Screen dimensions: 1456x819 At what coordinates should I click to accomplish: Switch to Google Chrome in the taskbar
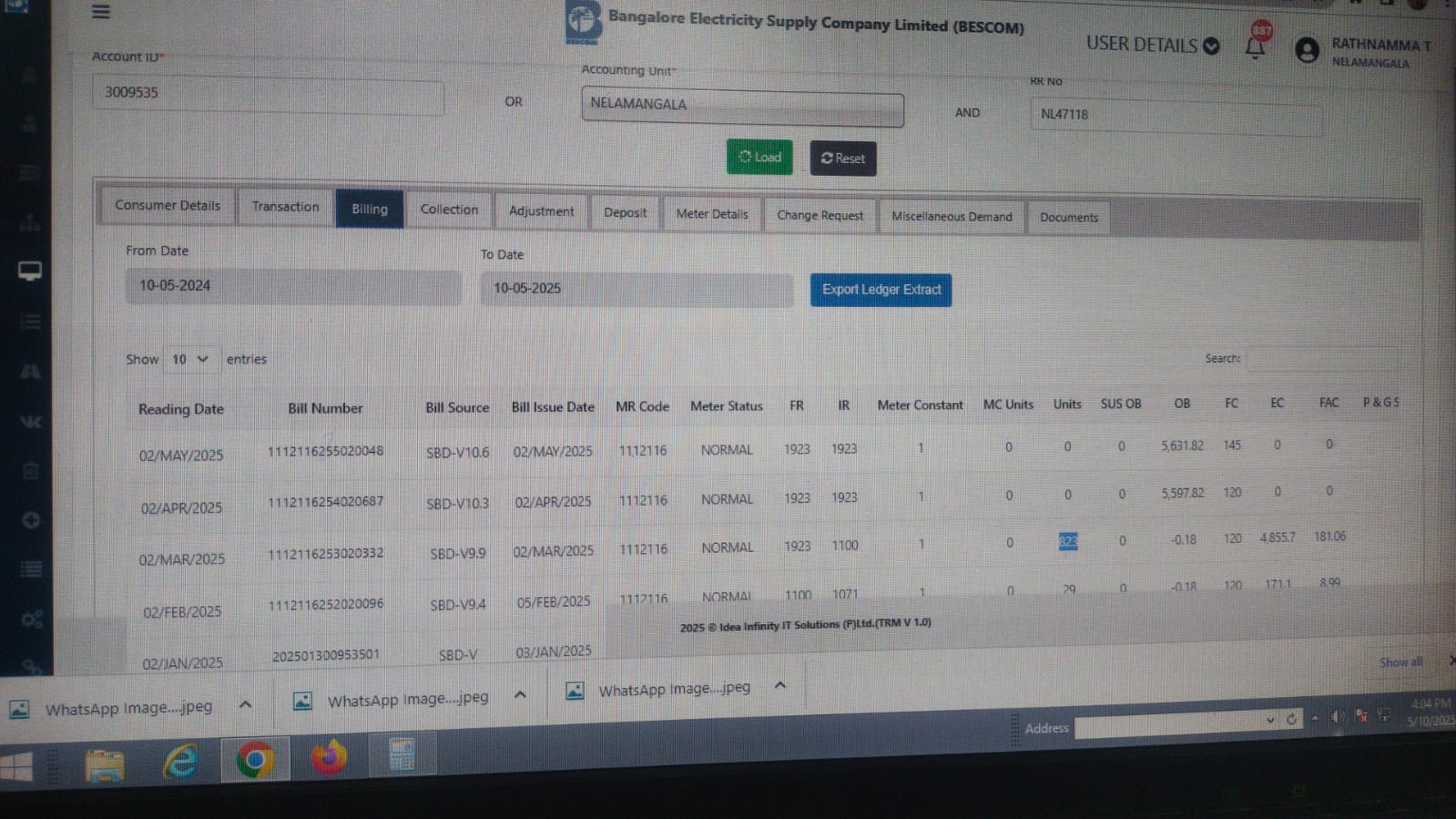(255, 759)
